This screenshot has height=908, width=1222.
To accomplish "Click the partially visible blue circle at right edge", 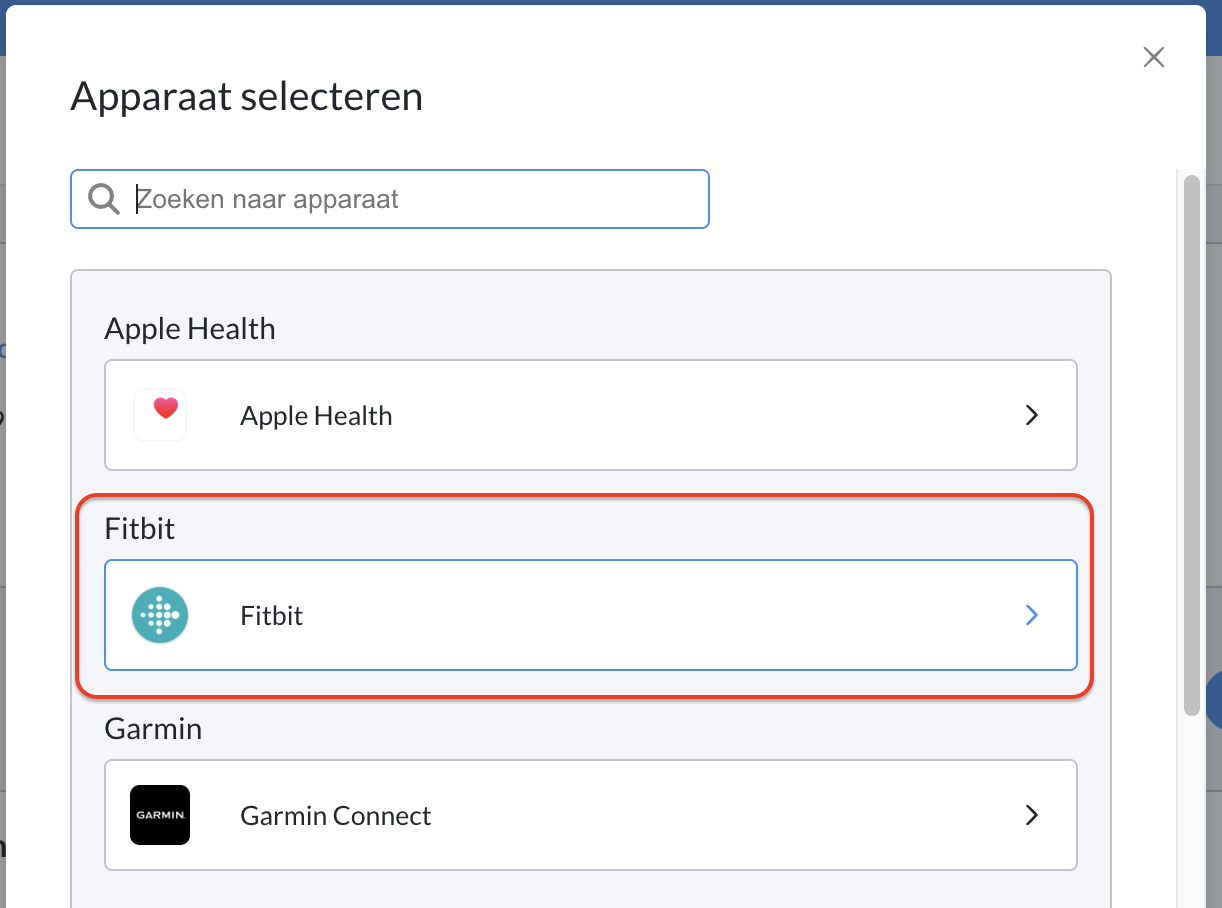I will point(1214,700).
